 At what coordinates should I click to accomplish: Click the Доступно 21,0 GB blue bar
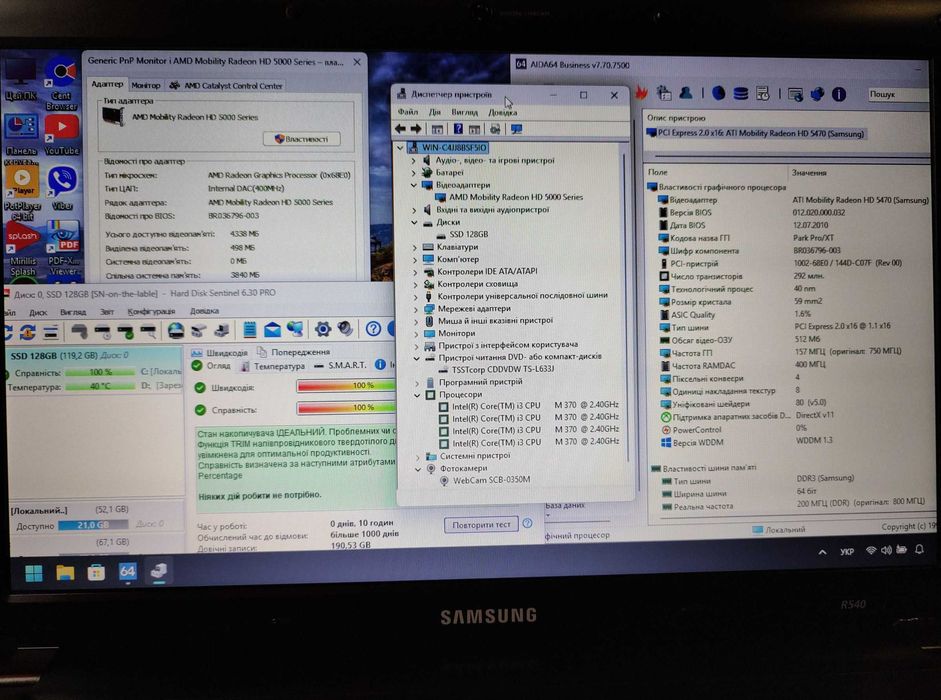coord(94,525)
